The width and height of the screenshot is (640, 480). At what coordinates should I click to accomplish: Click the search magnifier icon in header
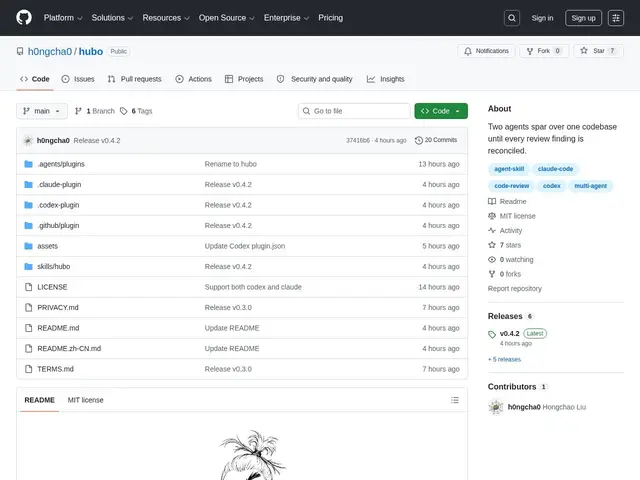click(512, 18)
